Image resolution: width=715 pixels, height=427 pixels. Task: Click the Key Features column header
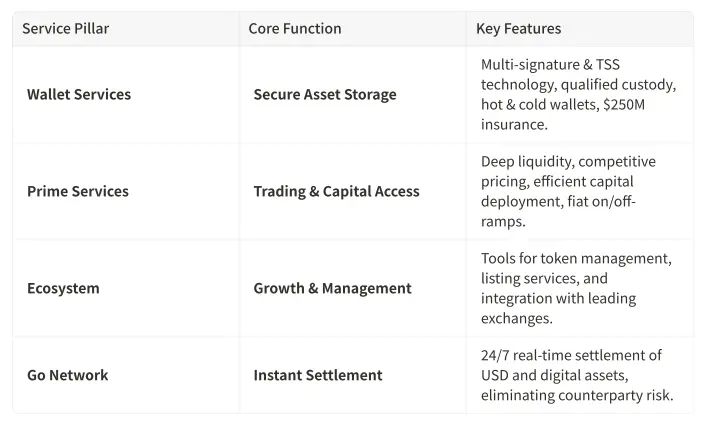point(518,29)
